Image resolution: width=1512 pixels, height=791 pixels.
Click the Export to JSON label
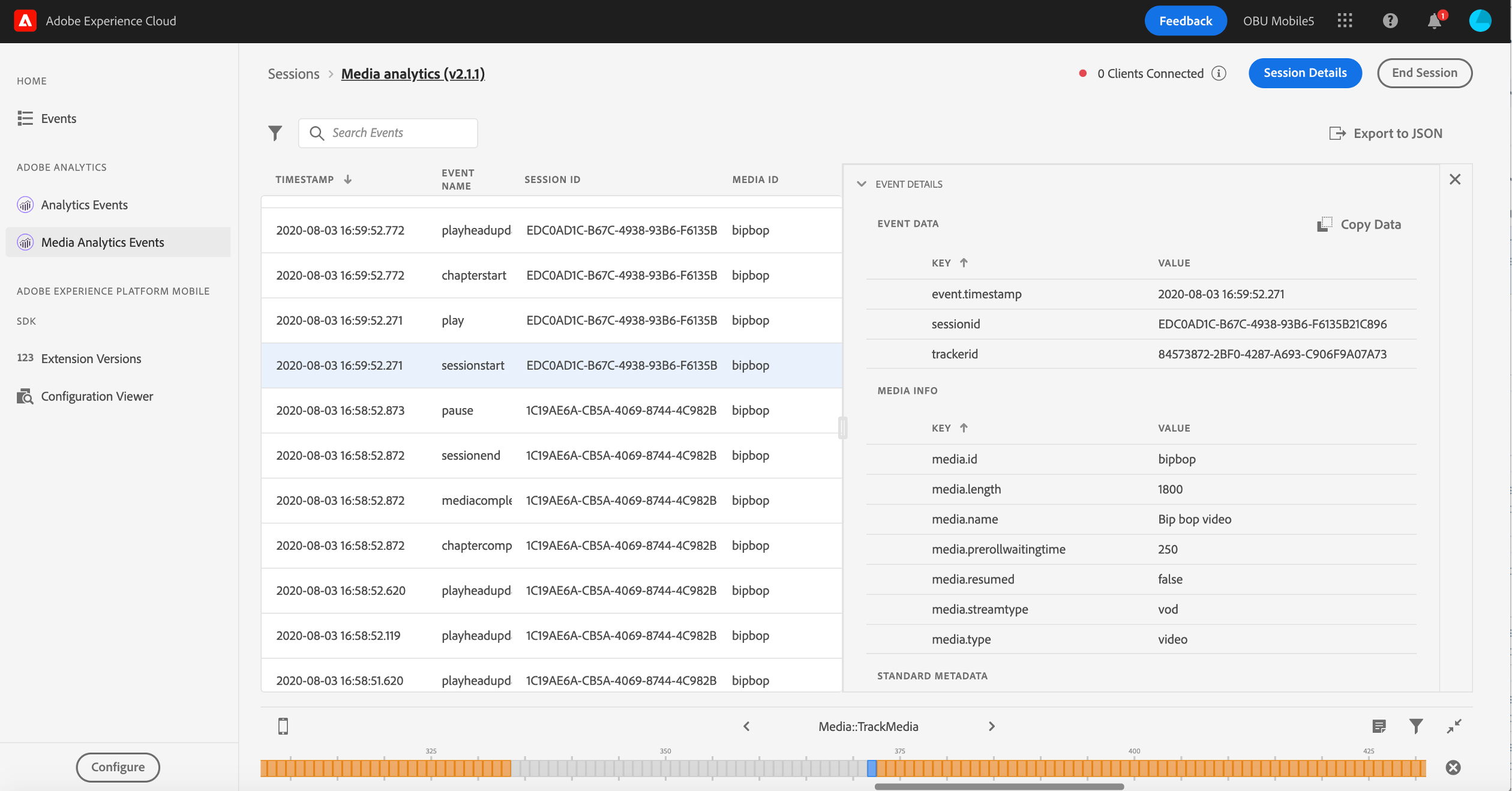click(x=1398, y=133)
